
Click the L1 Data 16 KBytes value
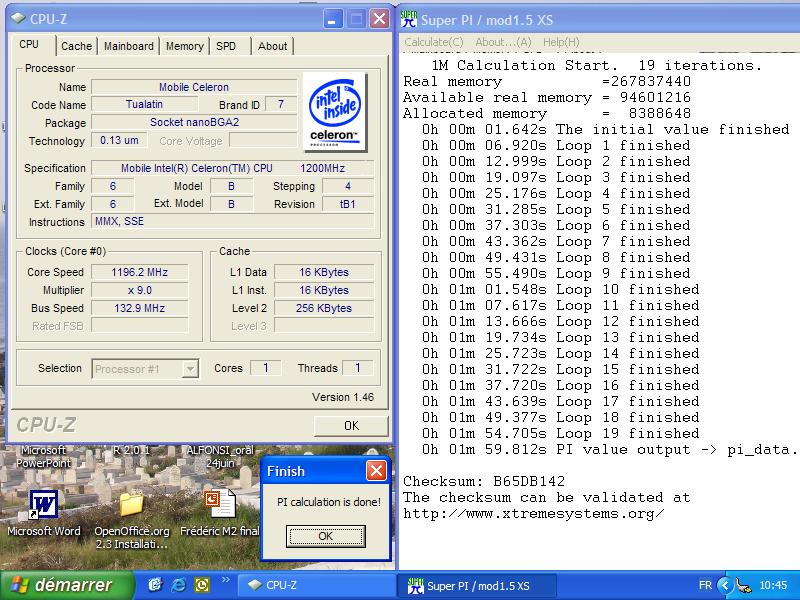[324, 272]
